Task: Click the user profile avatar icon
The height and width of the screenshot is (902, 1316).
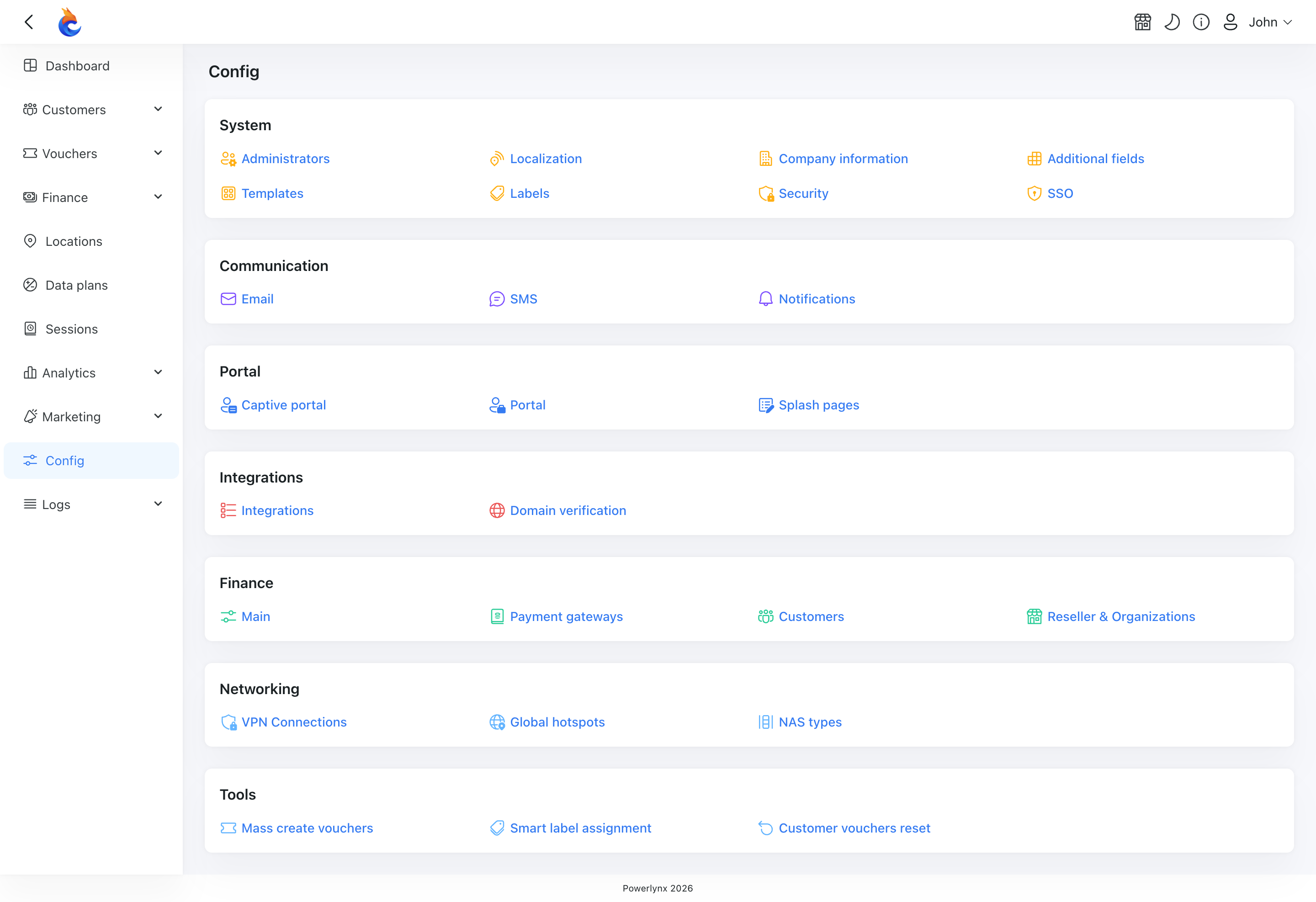Action: 1230,22
